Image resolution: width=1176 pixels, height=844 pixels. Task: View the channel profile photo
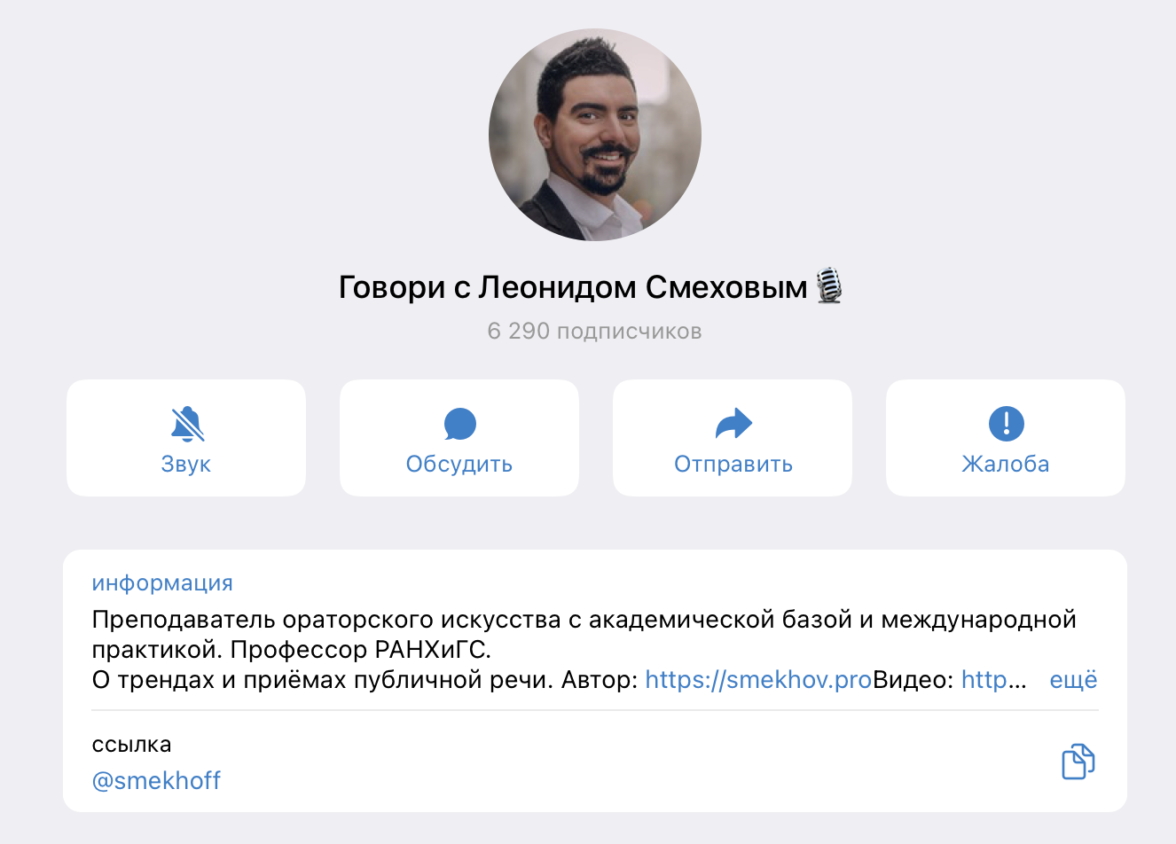click(x=596, y=135)
